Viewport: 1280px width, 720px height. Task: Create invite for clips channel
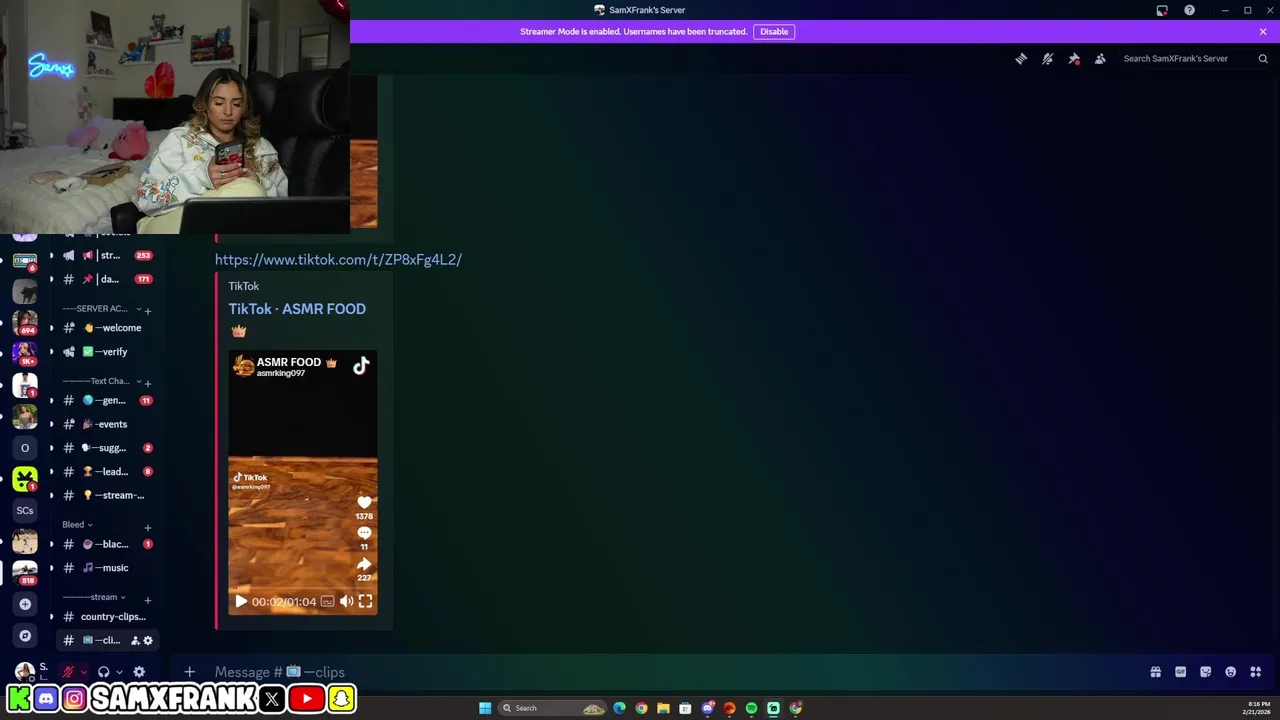(x=135, y=640)
